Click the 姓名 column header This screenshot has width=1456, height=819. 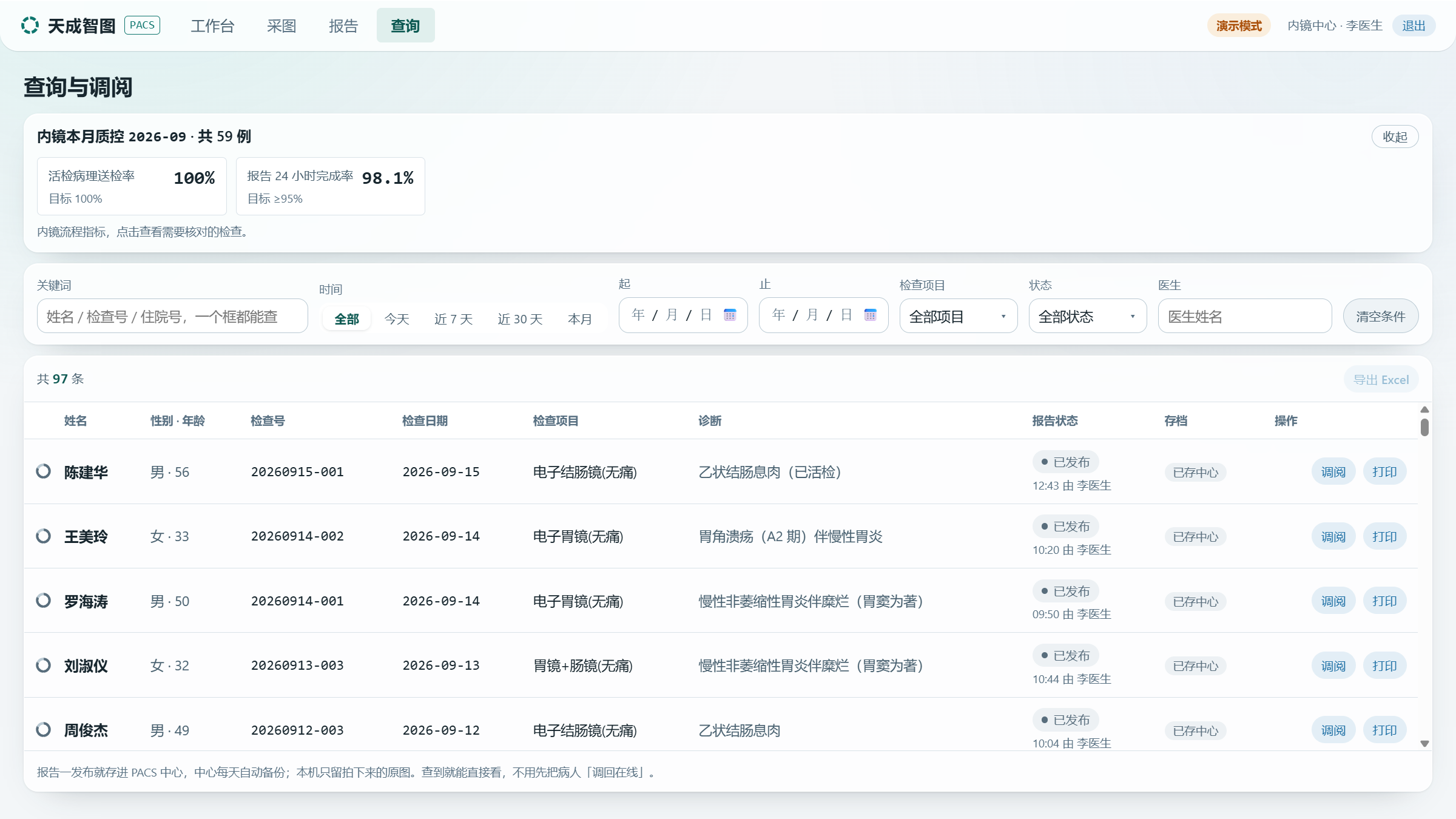(x=75, y=420)
